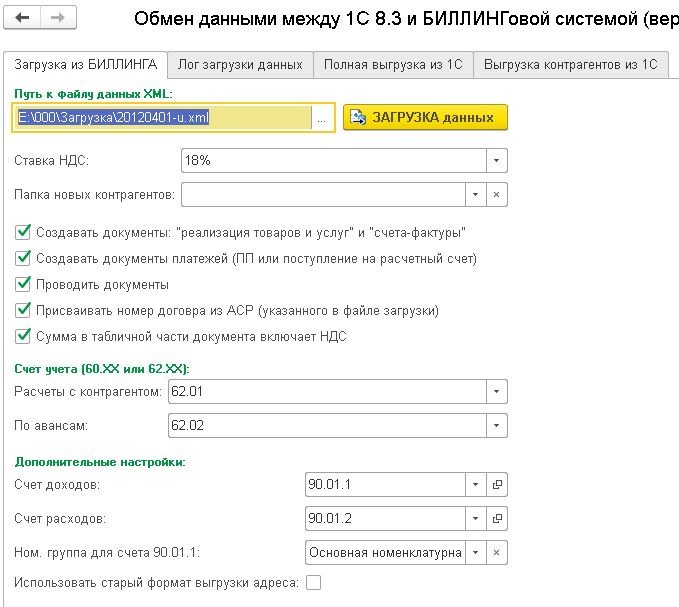679x607 pixels.
Task: Open Выгрузка контрагентов из 1С tab
Action: coord(570,65)
